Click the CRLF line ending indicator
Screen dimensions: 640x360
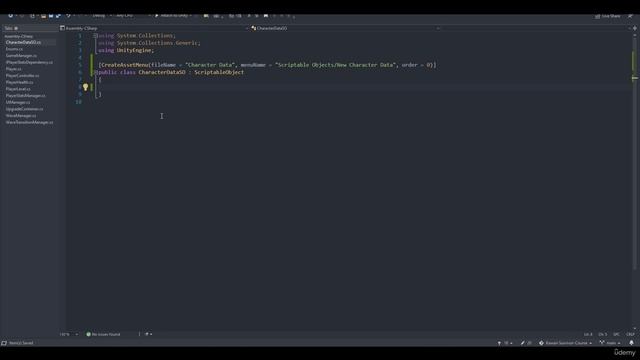tap(630, 334)
